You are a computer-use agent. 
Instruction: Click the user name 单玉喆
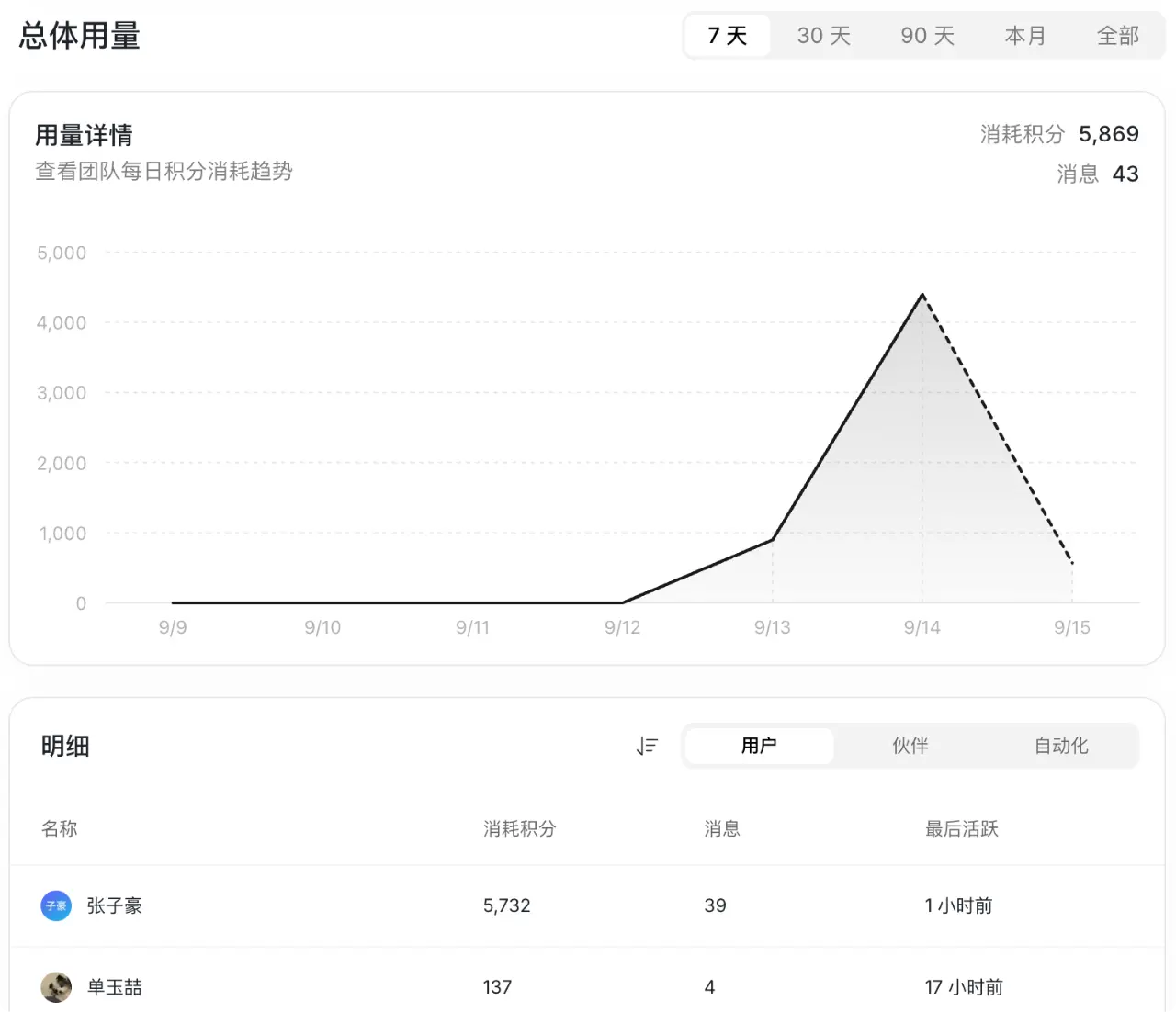click(x=115, y=987)
